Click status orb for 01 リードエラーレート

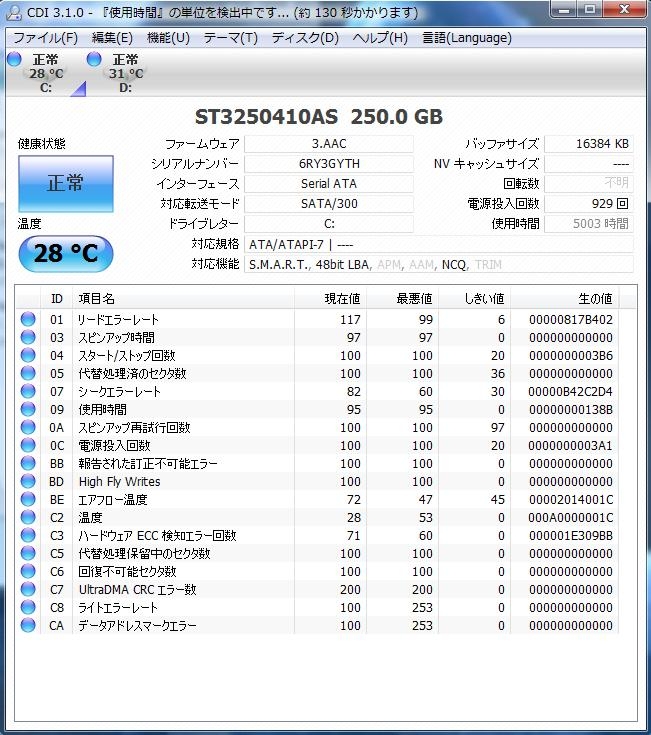(x=28, y=319)
